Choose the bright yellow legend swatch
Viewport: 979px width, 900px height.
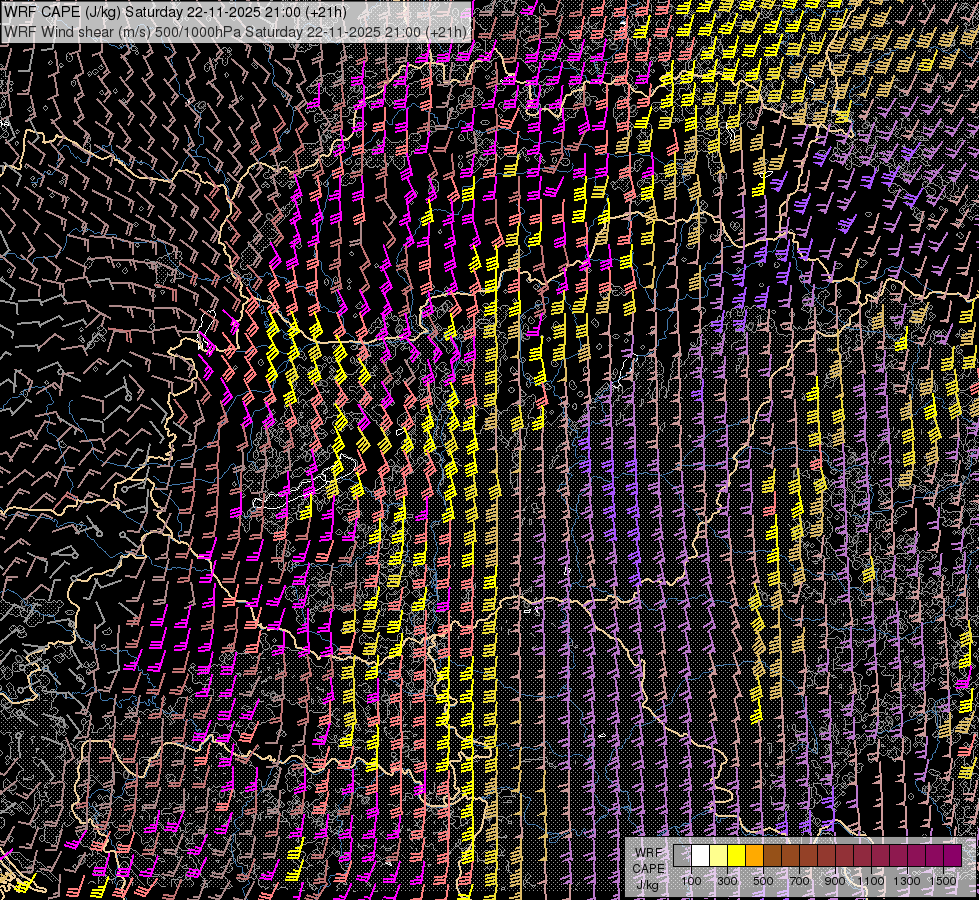click(x=737, y=855)
